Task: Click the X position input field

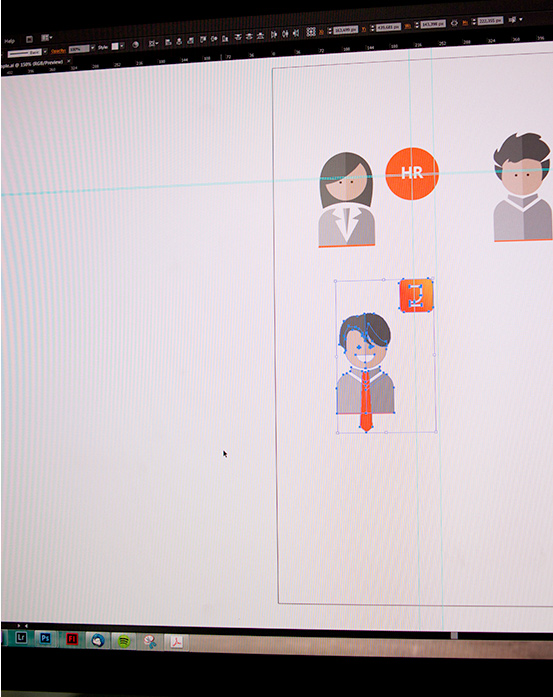Action: pos(345,29)
